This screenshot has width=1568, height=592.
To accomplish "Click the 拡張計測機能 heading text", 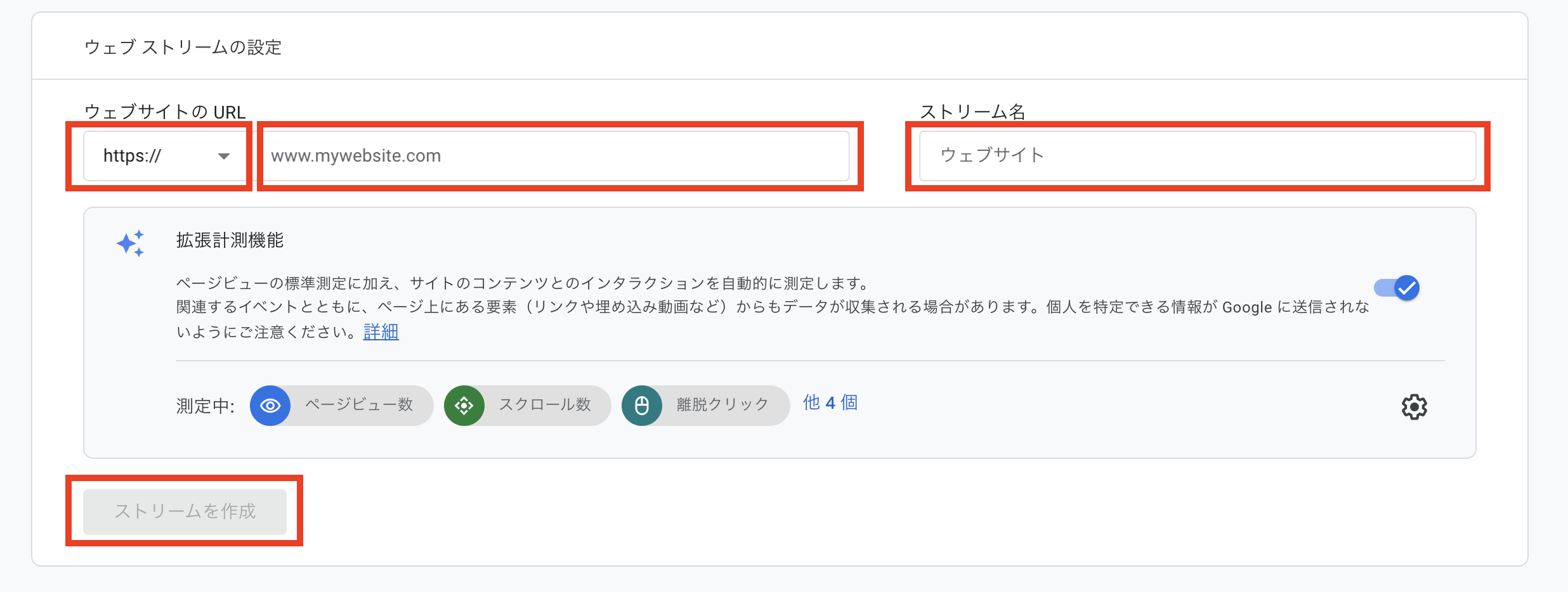I will point(230,240).
